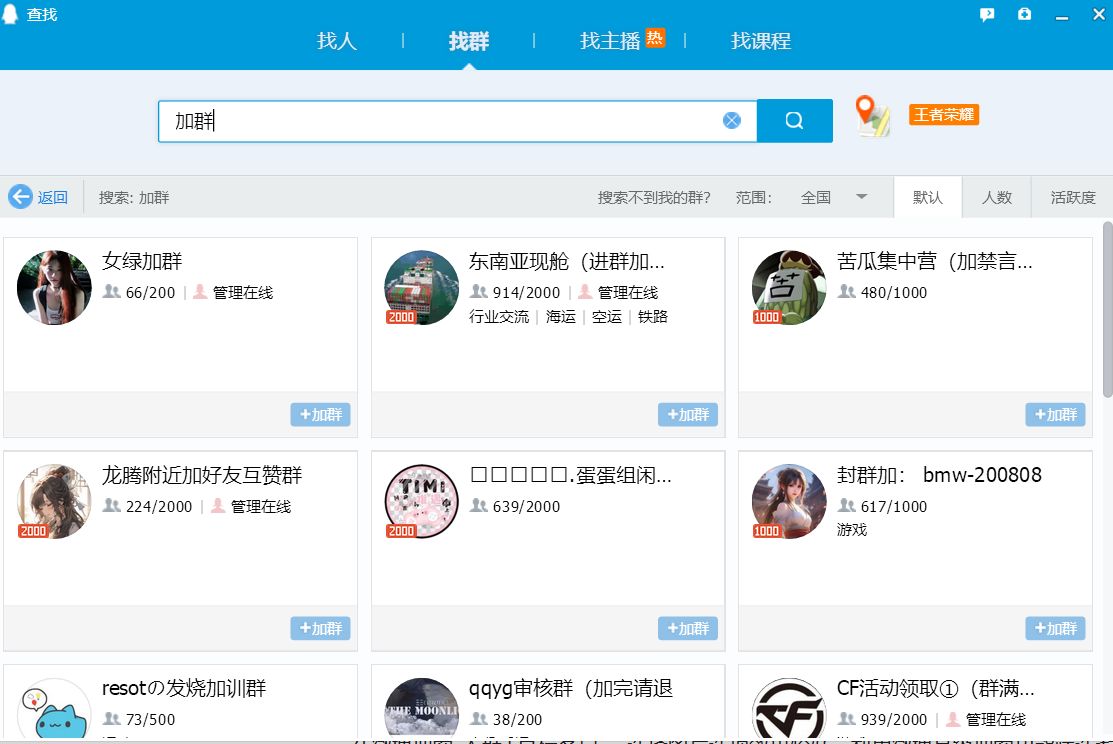Join 女绿加群 with +加群 button
This screenshot has height=744, width=1113.
(x=320, y=415)
